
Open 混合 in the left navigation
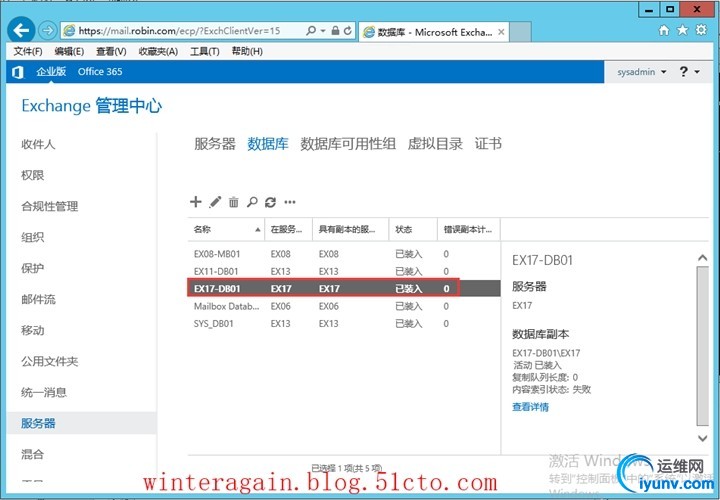coord(33,454)
